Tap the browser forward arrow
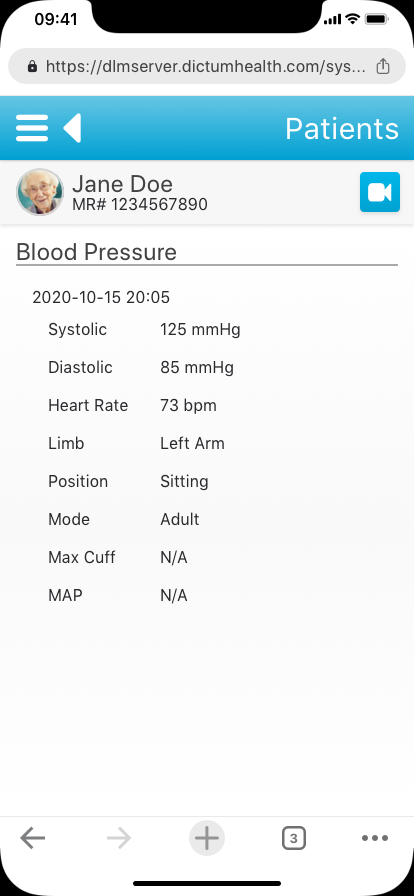414x896 pixels. (119, 838)
